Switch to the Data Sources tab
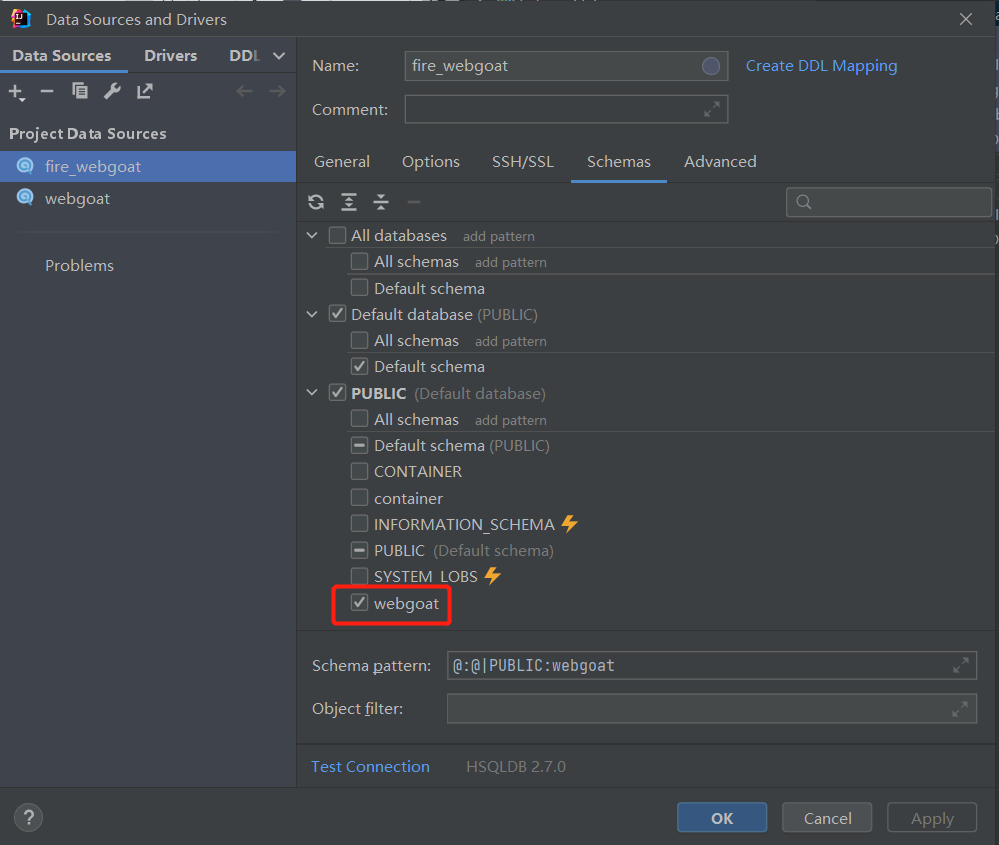999x845 pixels. 62,55
